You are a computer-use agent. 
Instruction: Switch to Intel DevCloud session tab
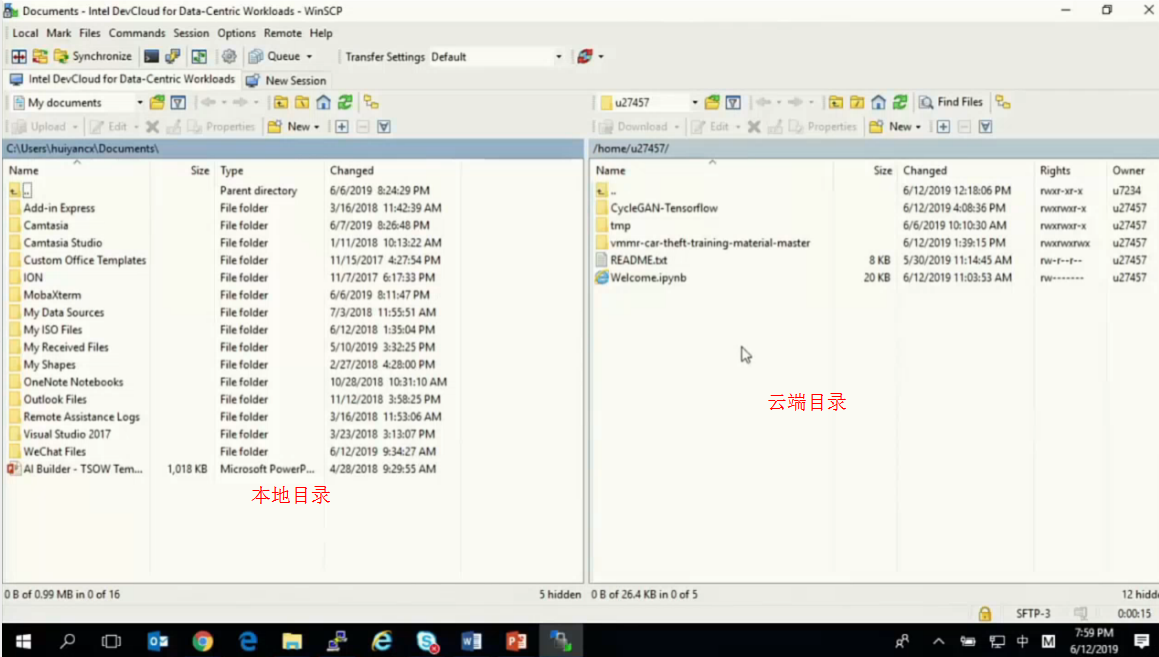click(x=123, y=80)
